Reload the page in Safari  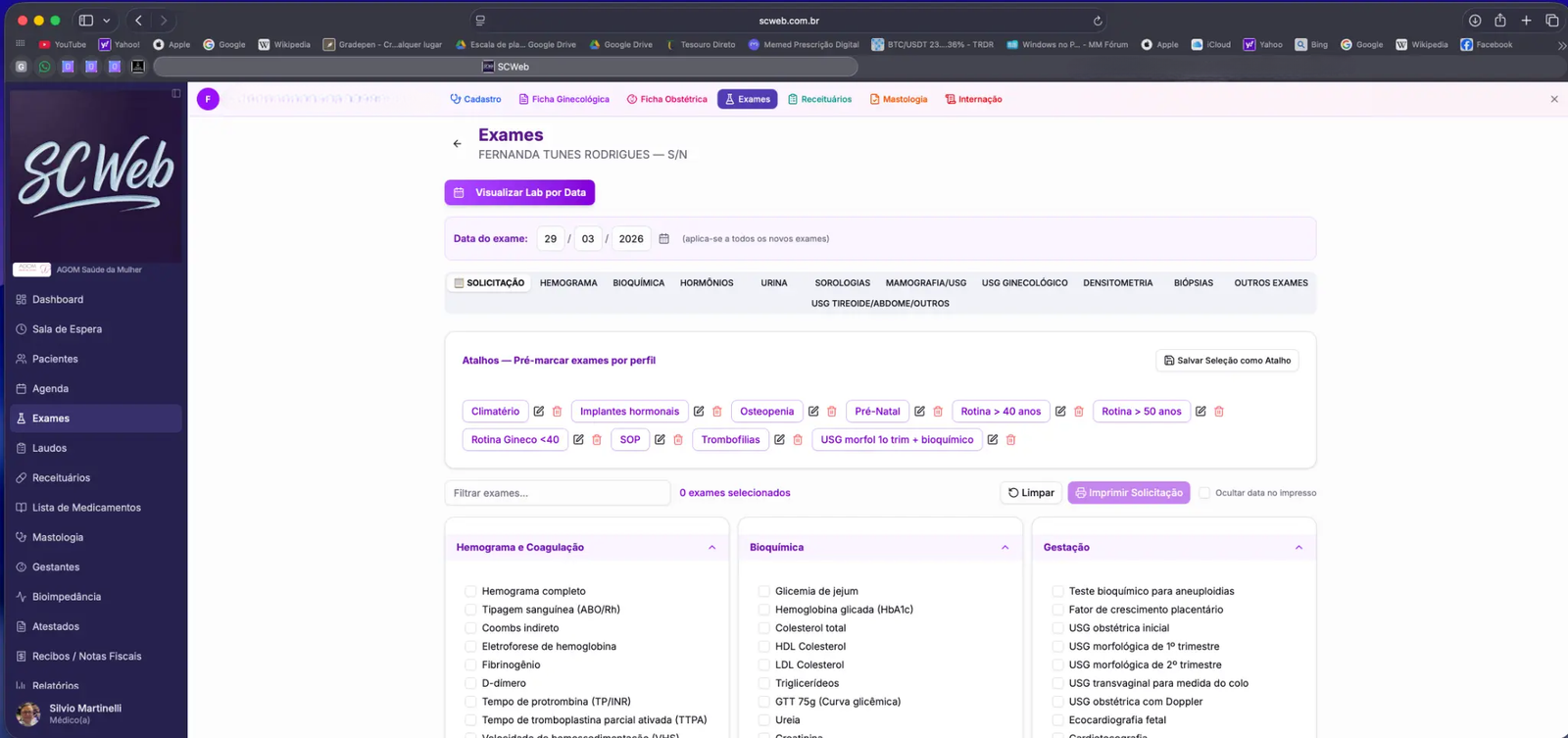[x=1098, y=21]
